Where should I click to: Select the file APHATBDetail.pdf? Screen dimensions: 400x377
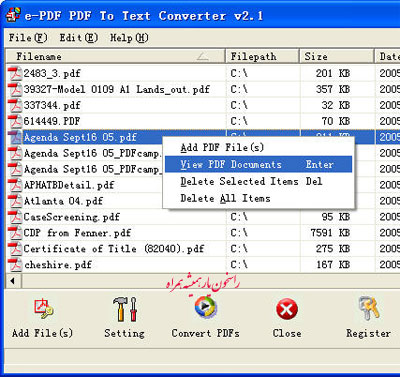69,185
